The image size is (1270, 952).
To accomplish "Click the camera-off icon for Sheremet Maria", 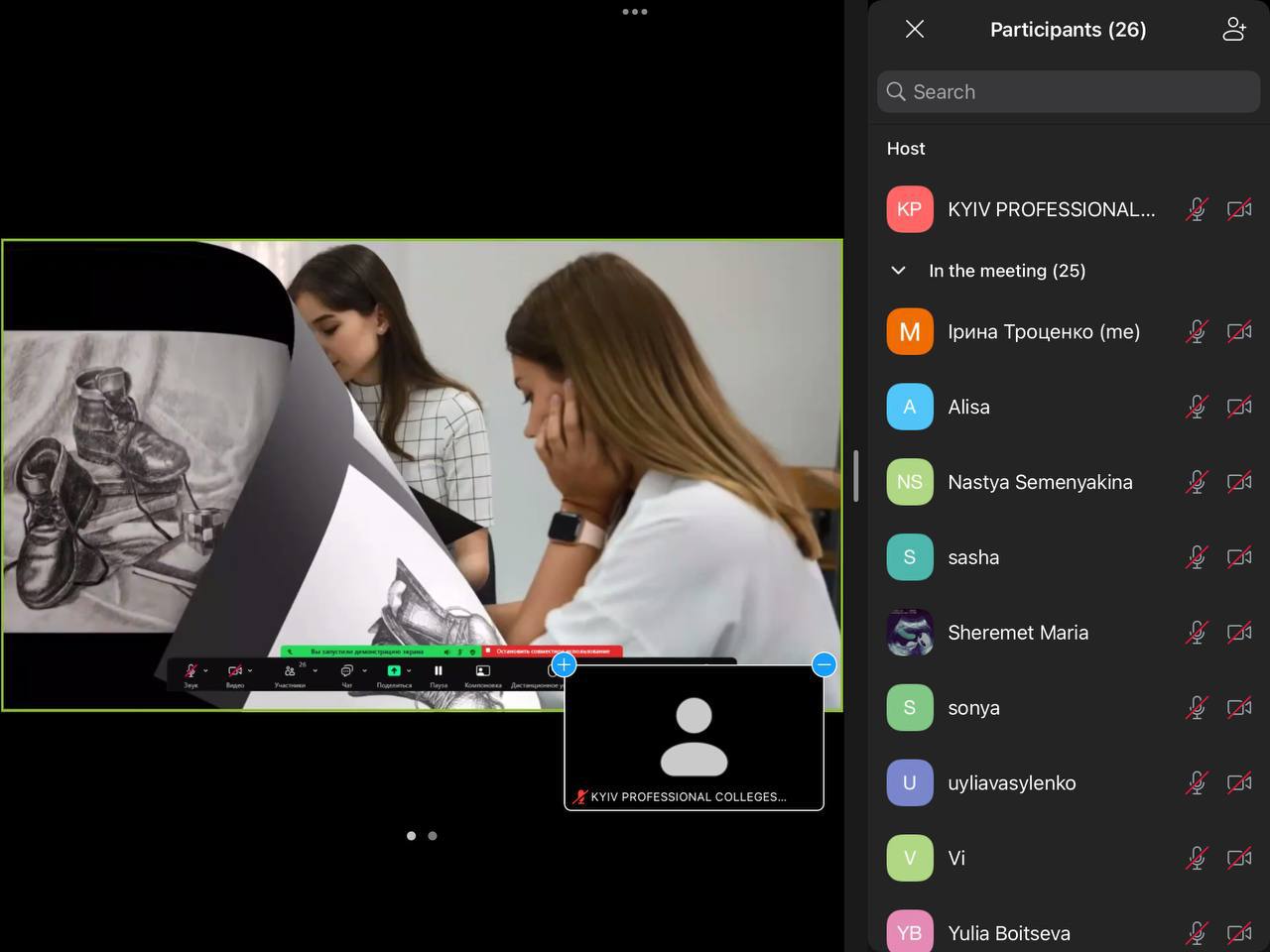I will [x=1238, y=633].
